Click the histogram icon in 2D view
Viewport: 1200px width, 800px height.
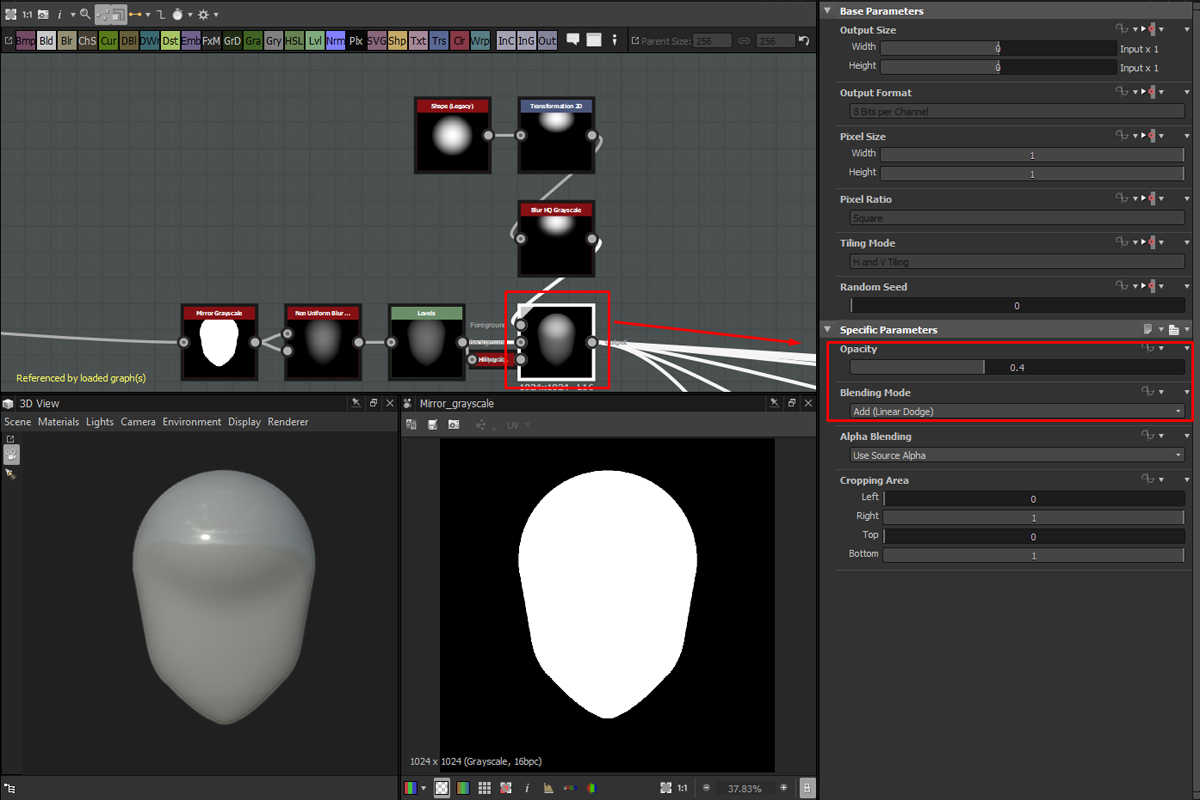click(548, 788)
